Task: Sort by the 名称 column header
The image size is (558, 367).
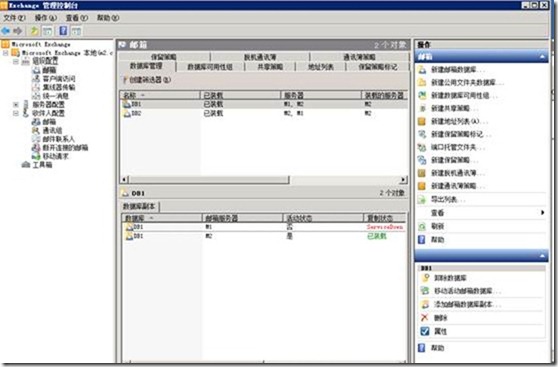Action: [x=160, y=95]
